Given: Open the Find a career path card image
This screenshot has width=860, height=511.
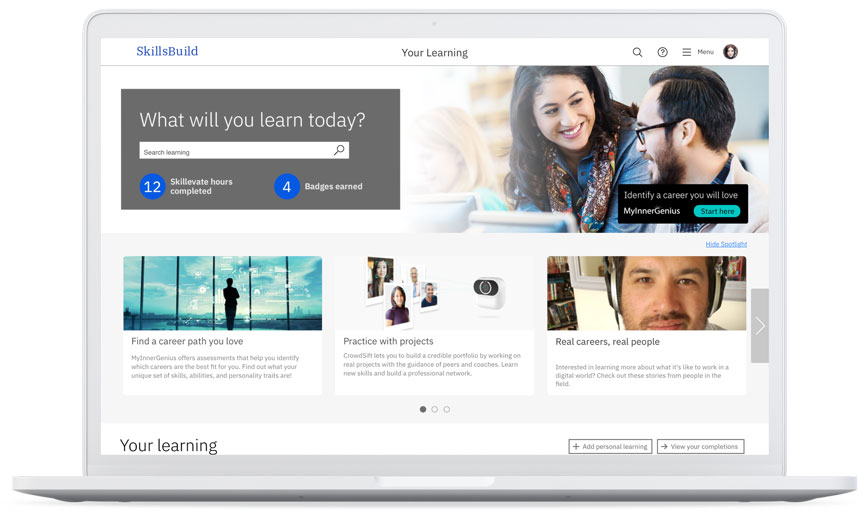Looking at the screenshot, I should pyautogui.click(x=222, y=293).
